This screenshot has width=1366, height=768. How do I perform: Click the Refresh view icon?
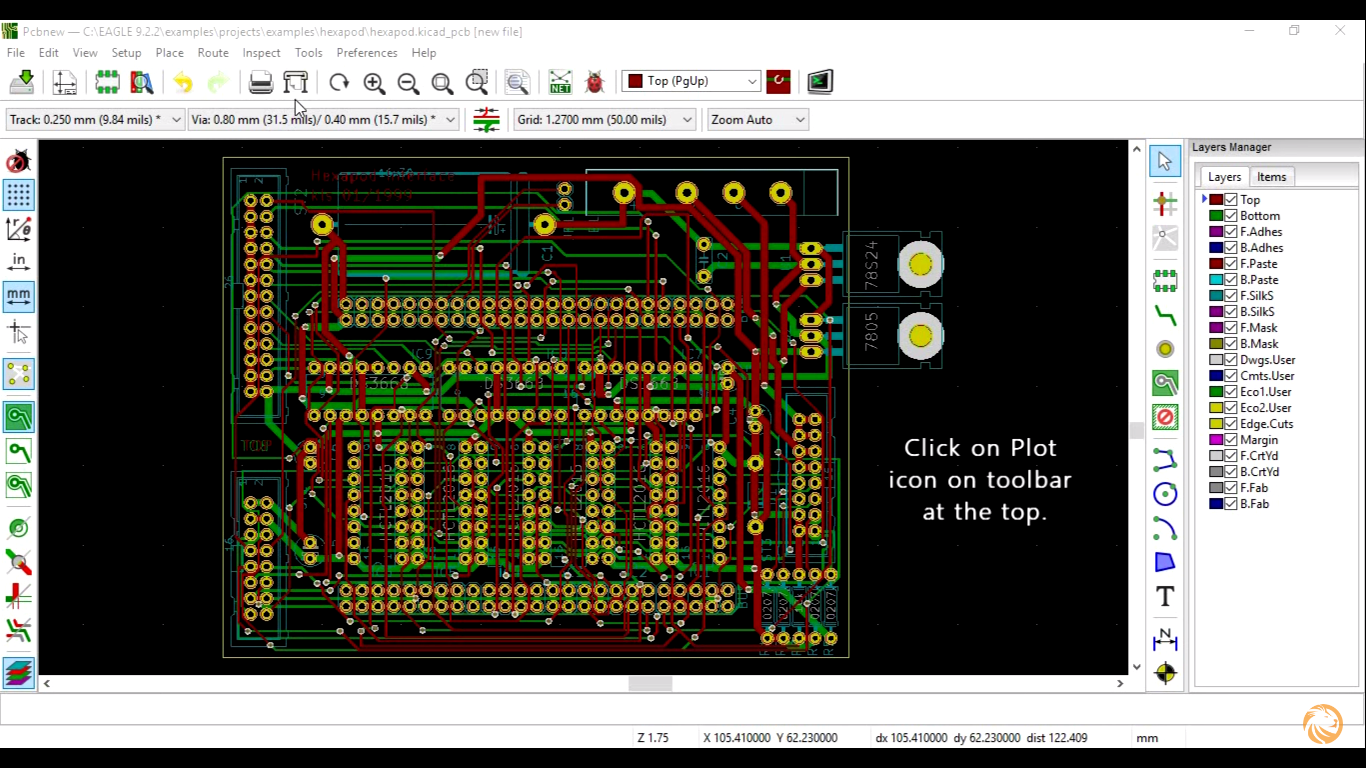[x=339, y=82]
